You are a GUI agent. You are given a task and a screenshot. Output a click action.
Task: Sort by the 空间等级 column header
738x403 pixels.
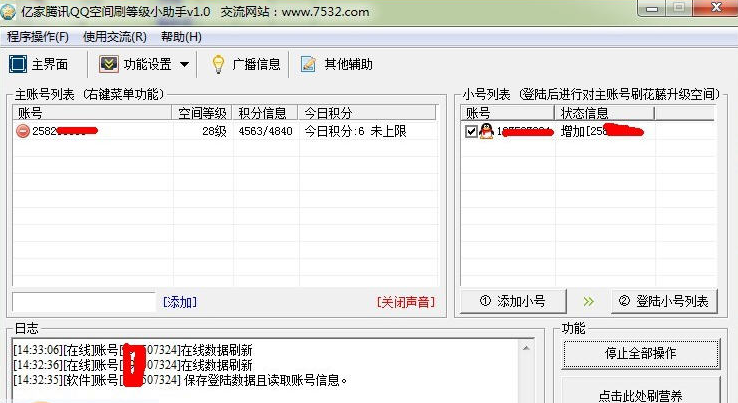point(202,113)
